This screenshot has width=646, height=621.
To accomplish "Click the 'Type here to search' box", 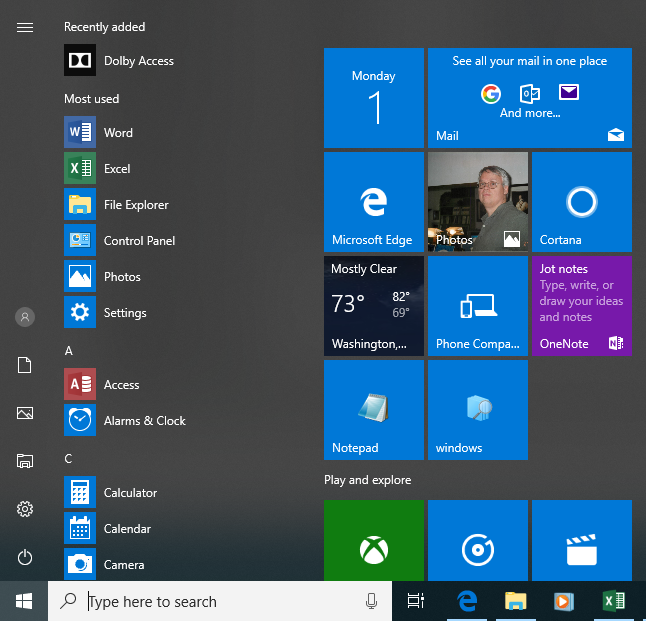I will pyautogui.click(x=220, y=601).
